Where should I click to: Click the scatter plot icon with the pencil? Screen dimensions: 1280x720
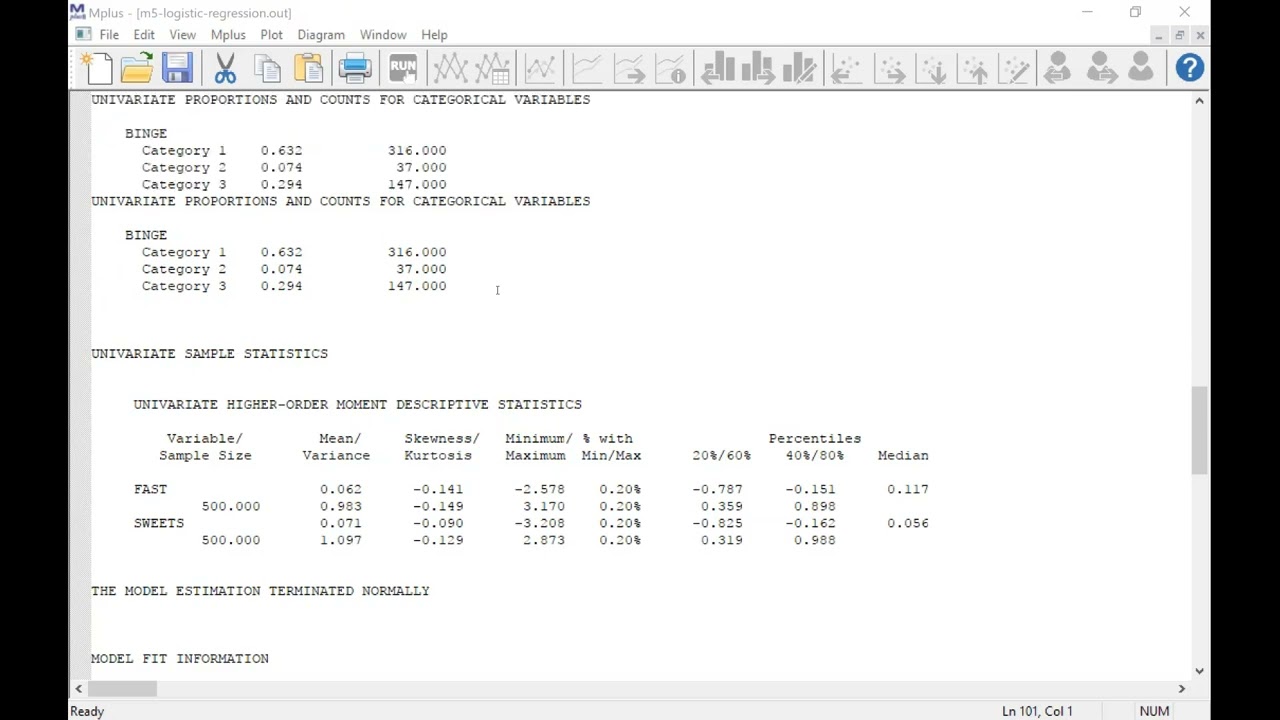(1015, 68)
